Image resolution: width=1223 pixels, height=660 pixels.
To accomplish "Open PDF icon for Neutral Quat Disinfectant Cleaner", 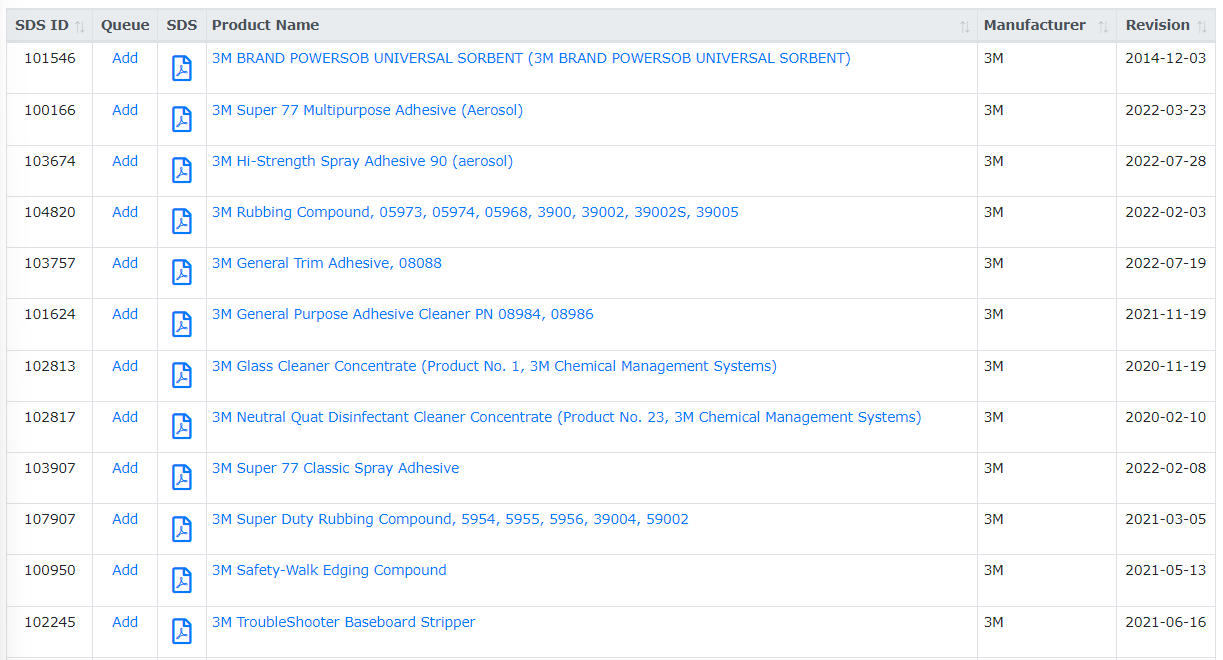I will 182,427.
